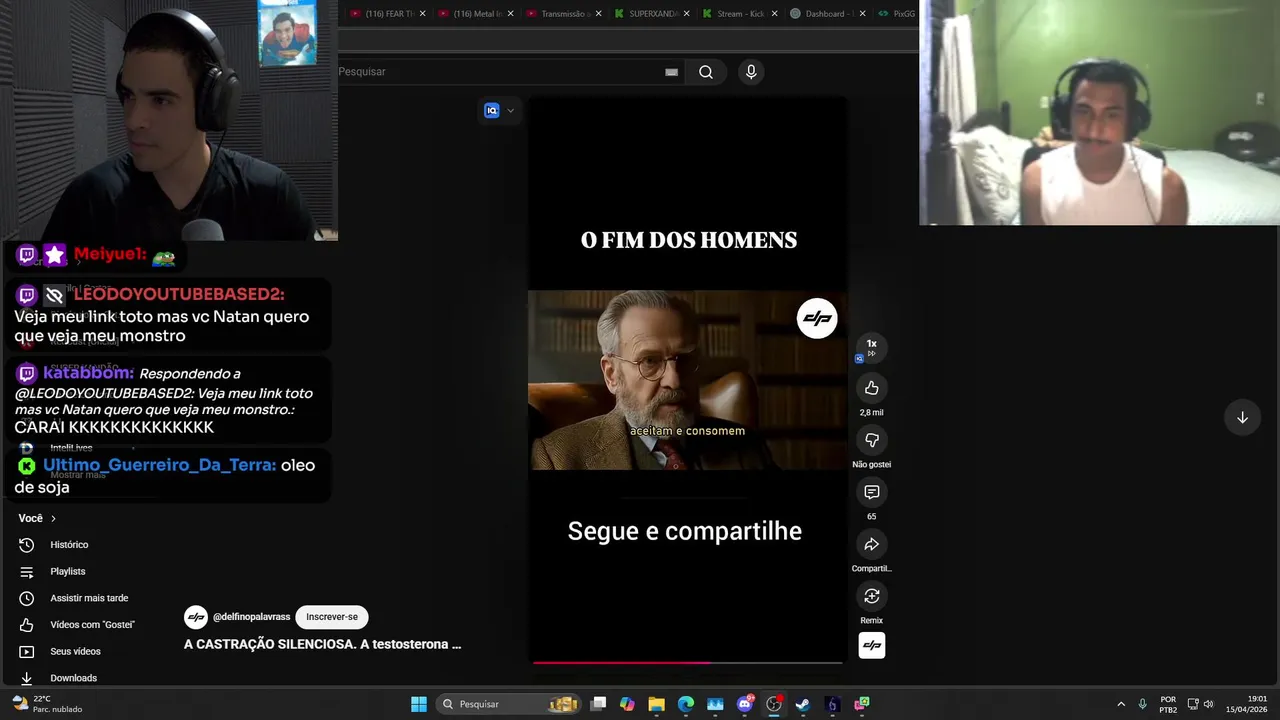Click Ultimo_Guerreiro_Da_Terra chat username
Image resolution: width=1280 pixels, height=720 pixels.
160,465
